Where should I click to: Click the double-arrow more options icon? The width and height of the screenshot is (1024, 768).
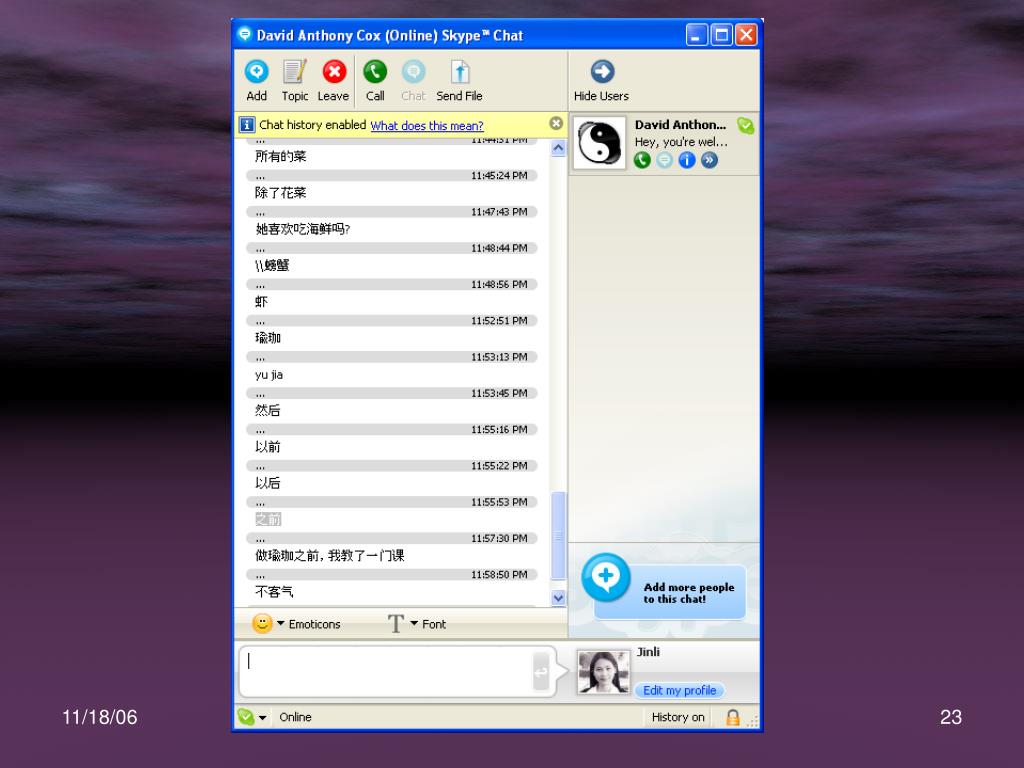pyautogui.click(x=709, y=160)
